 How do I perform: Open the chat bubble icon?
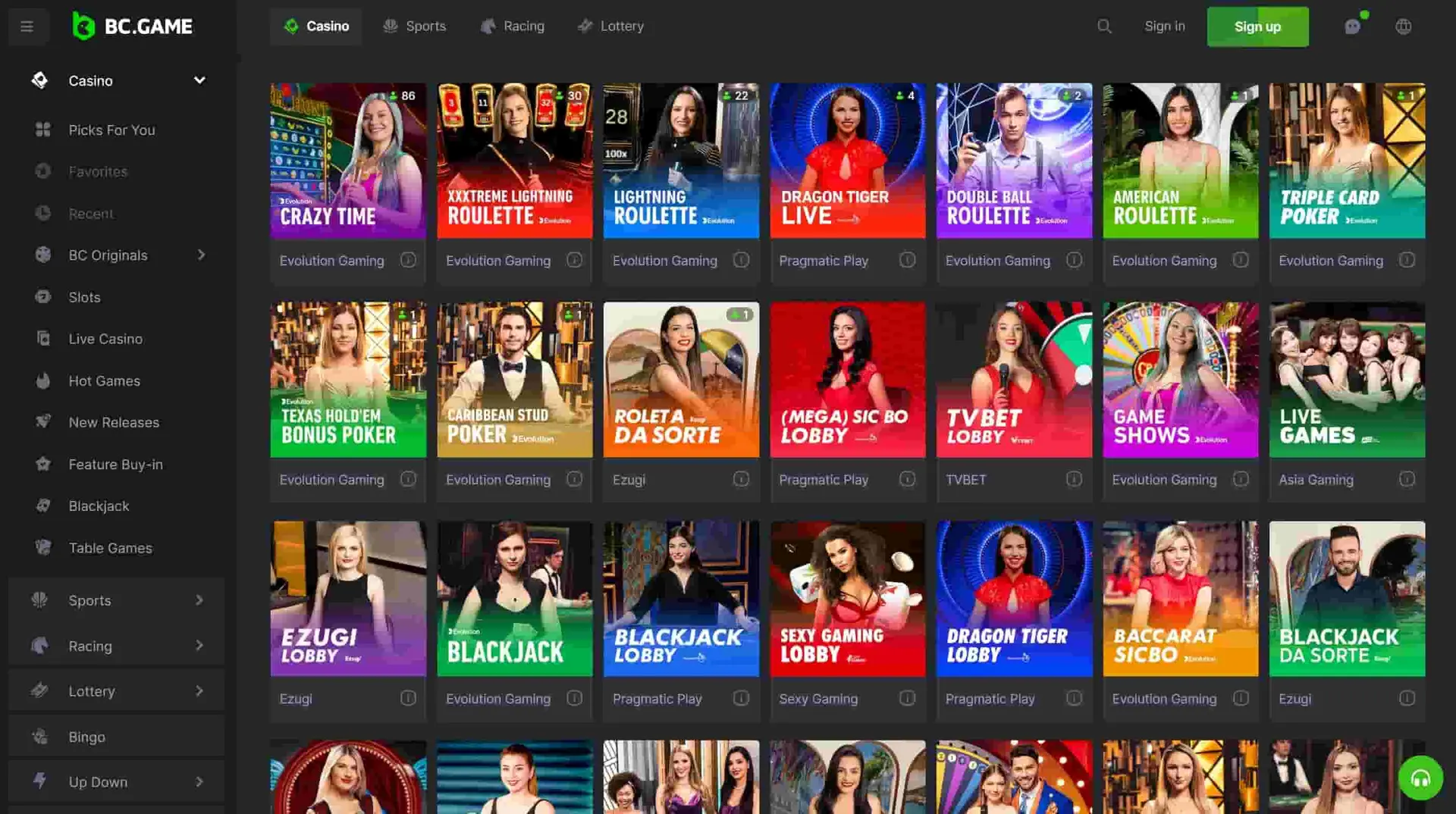(x=1352, y=27)
